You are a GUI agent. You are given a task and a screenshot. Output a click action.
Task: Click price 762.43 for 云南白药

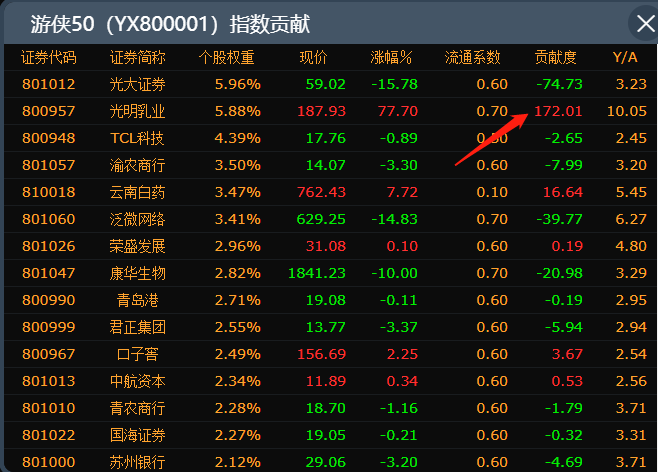point(321,192)
